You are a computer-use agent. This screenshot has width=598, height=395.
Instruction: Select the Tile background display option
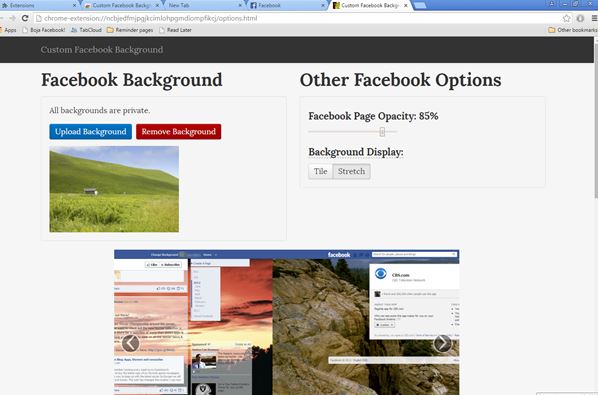(320, 171)
